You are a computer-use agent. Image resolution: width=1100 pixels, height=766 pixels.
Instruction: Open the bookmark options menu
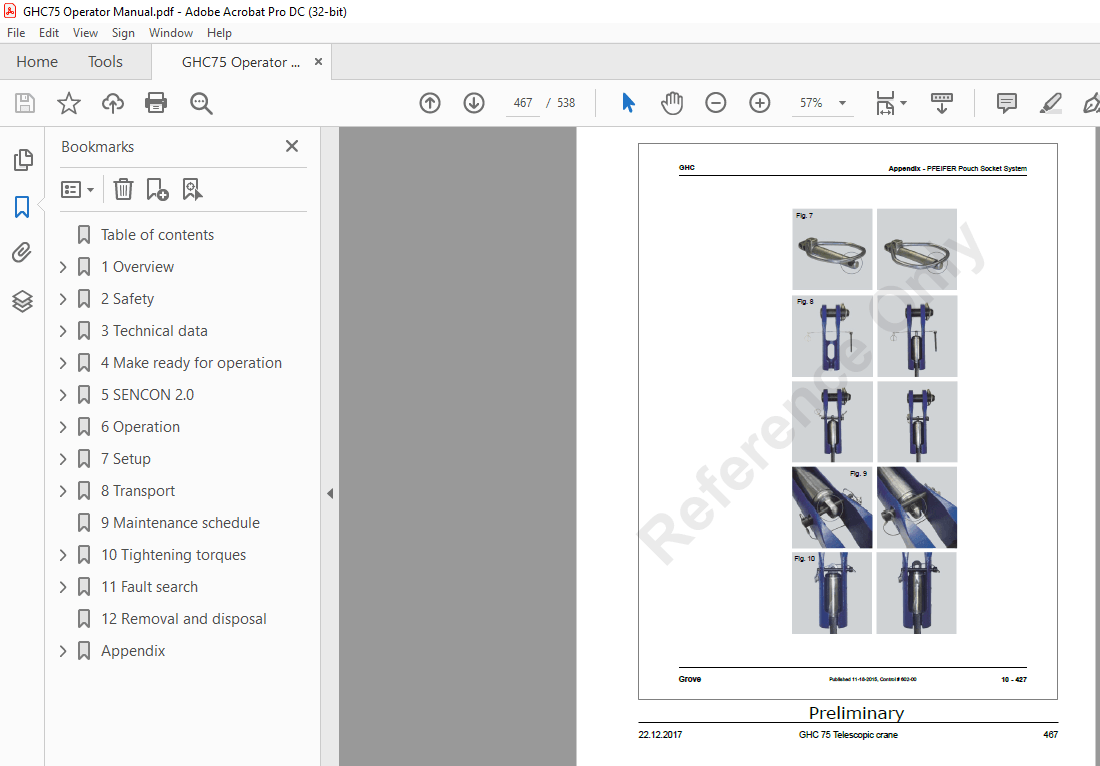coord(77,189)
